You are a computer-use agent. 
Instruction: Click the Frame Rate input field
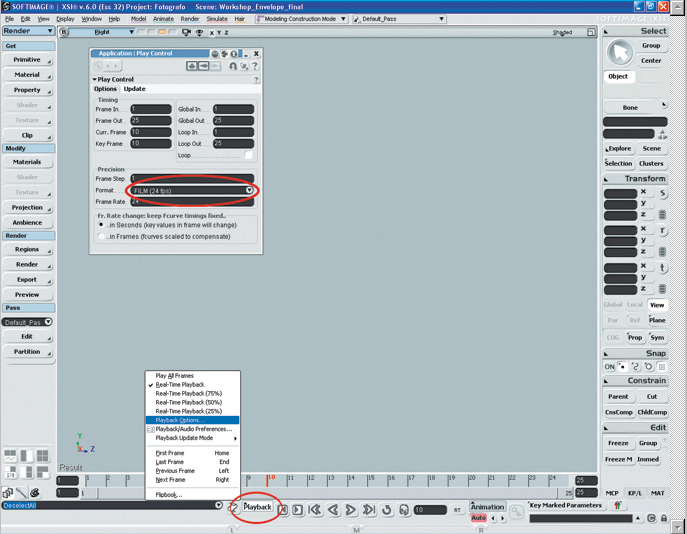point(190,201)
